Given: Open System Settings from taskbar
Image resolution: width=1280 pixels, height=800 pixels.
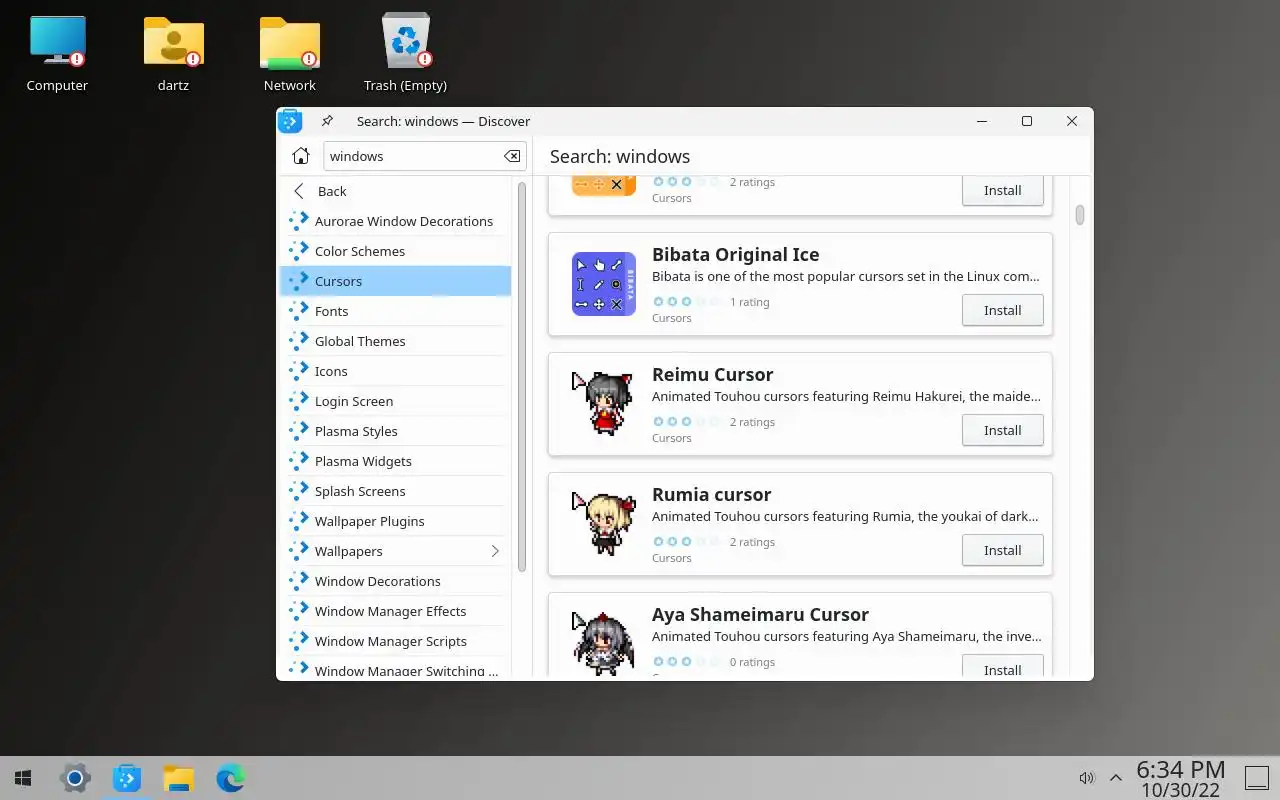Looking at the screenshot, I should (75, 778).
